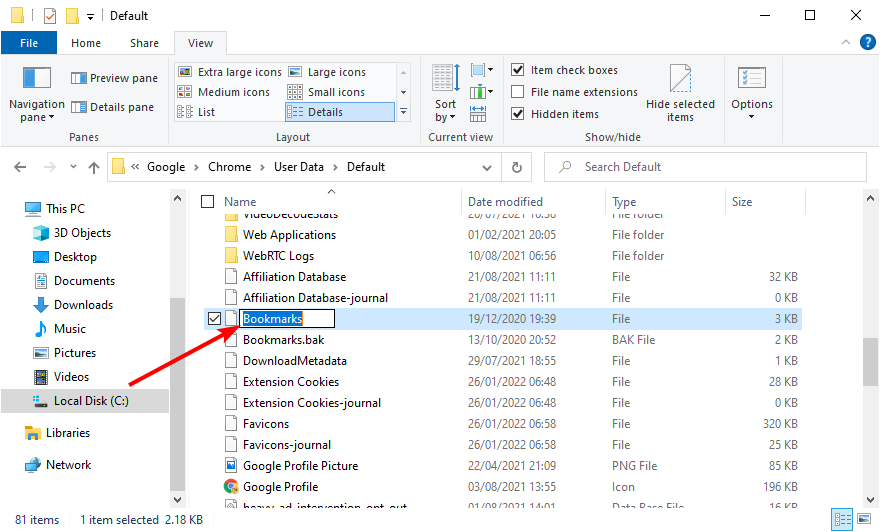Toggle Hidden items checkbox
This screenshot has height=532, width=880.
tap(517, 114)
